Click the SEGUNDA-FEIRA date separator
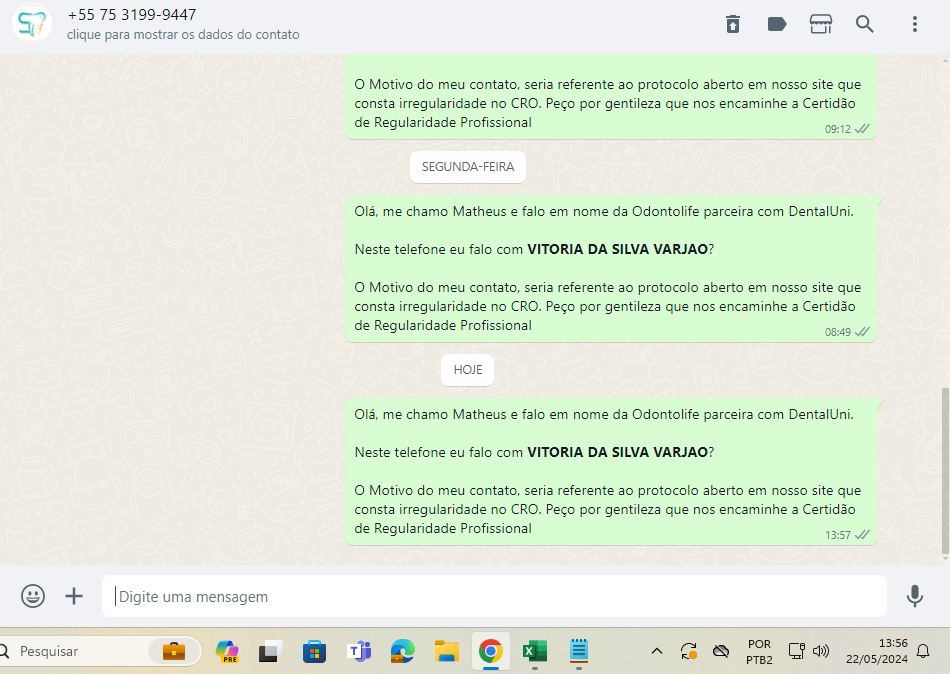Screen dimensions: 950x674 468,167
